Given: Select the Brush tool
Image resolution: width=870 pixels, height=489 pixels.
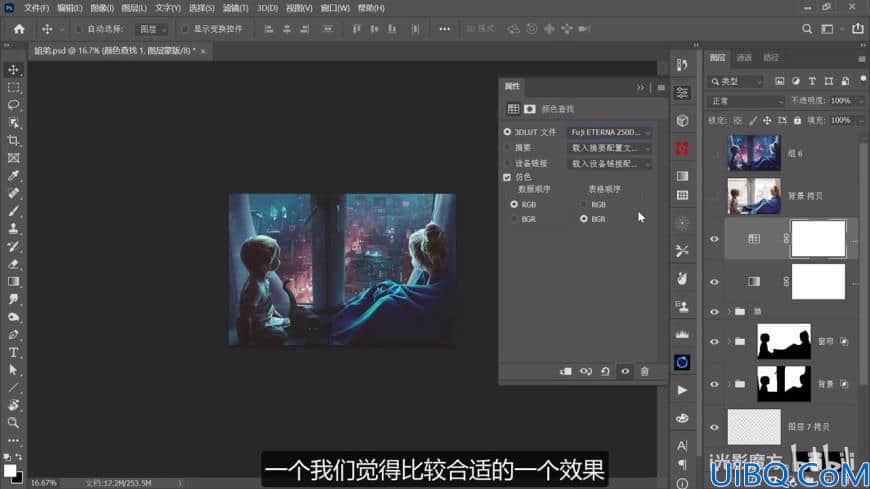Looking at the screenshot, I should [x=13, y=211].
